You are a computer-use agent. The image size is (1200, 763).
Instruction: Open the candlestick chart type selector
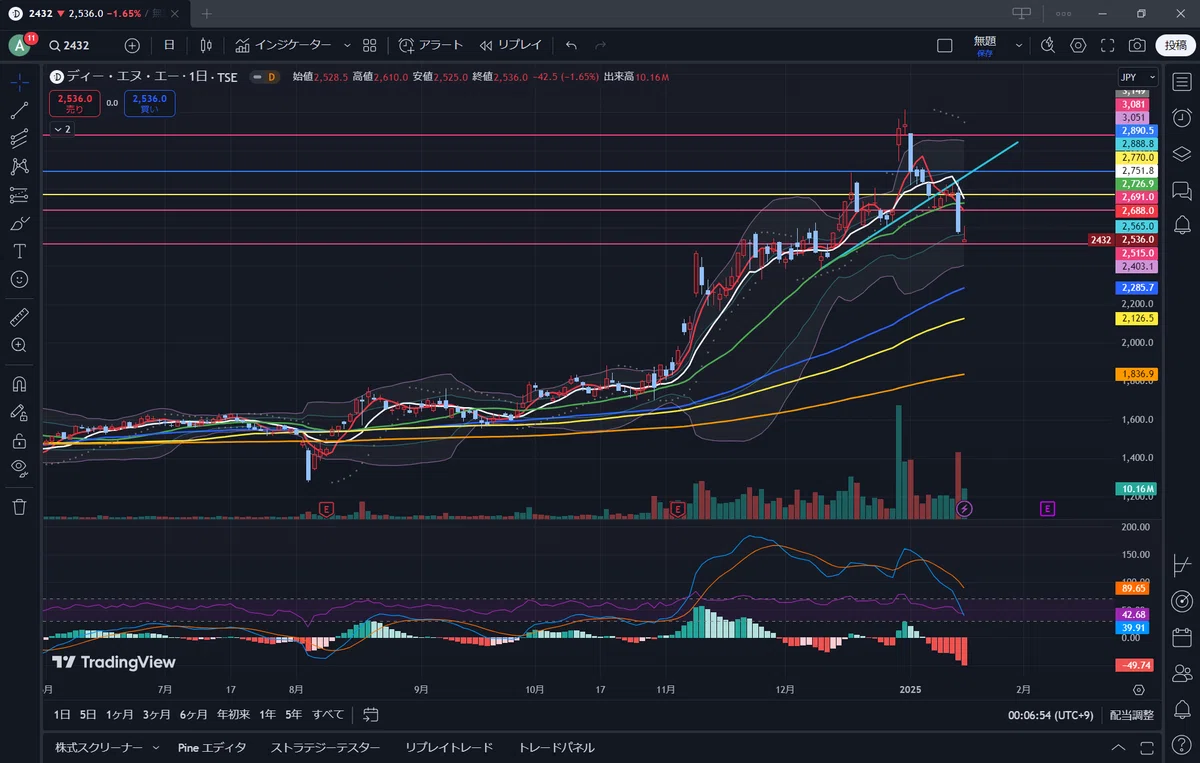pyautogui.click(x=206, y=45)
